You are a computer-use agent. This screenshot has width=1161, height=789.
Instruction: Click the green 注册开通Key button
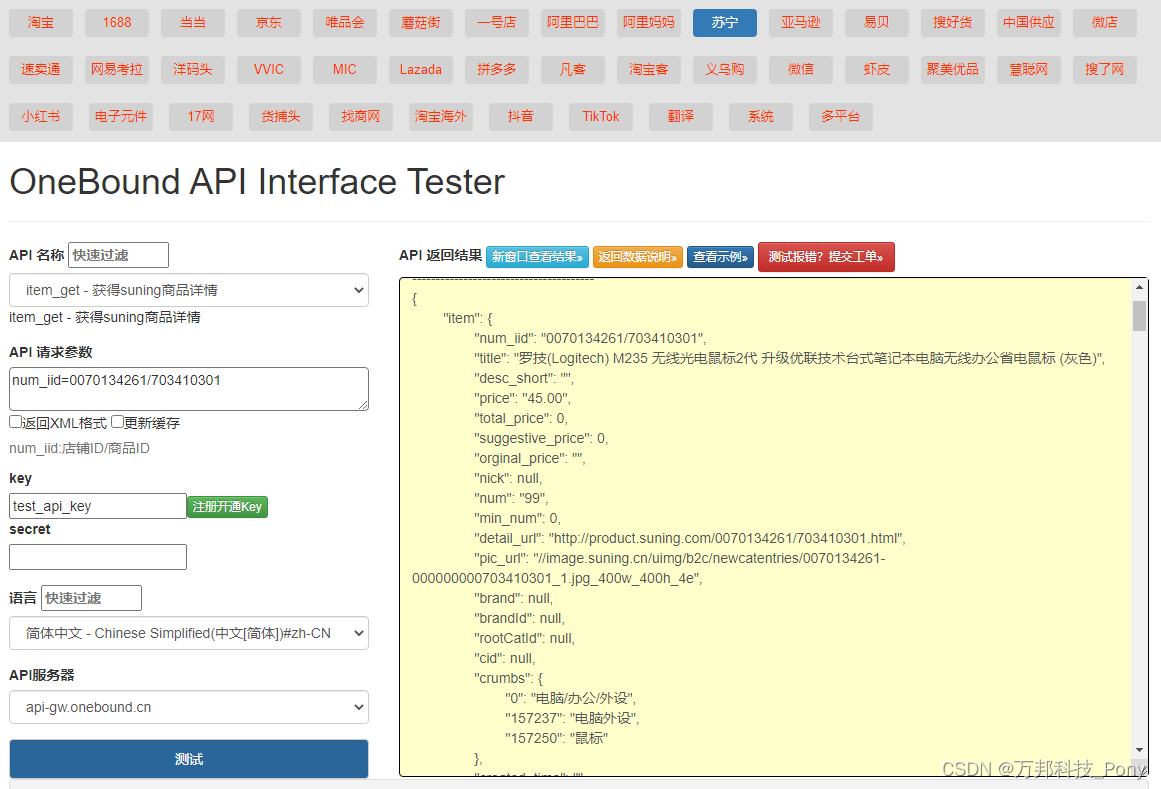(x=227, y=507)
